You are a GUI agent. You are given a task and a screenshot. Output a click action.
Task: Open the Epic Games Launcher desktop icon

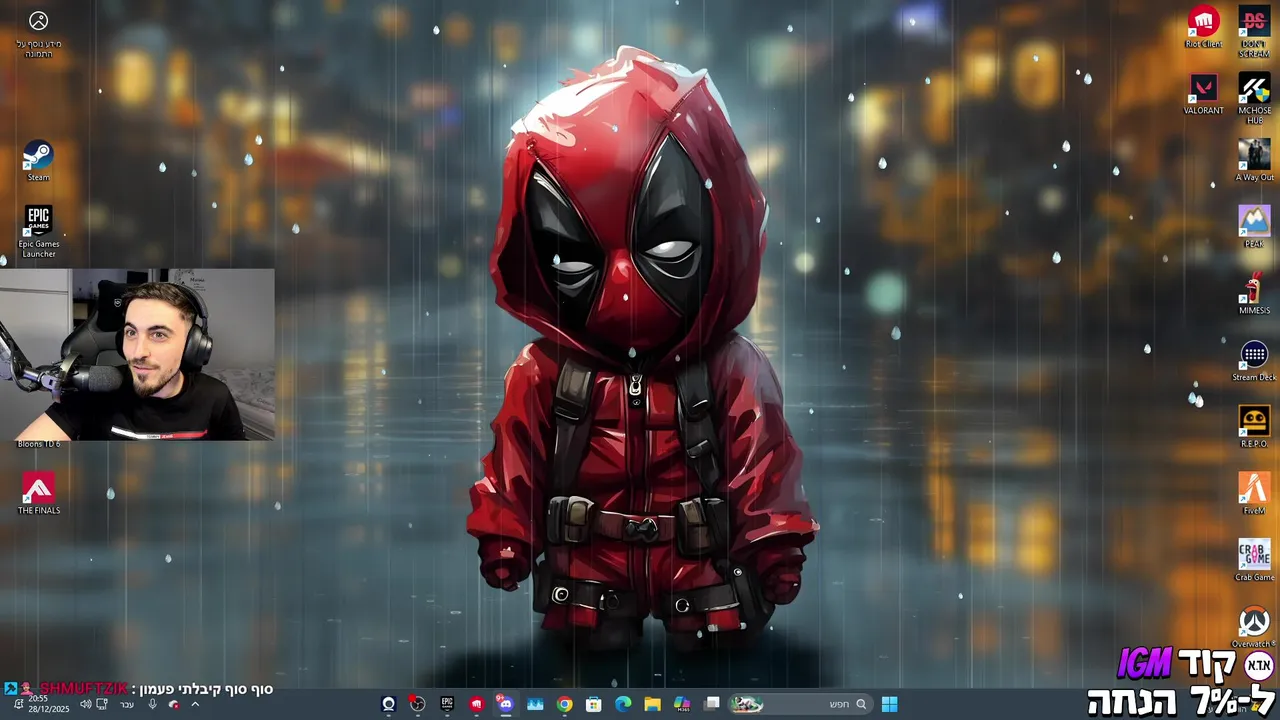click(x=38, y=231)
